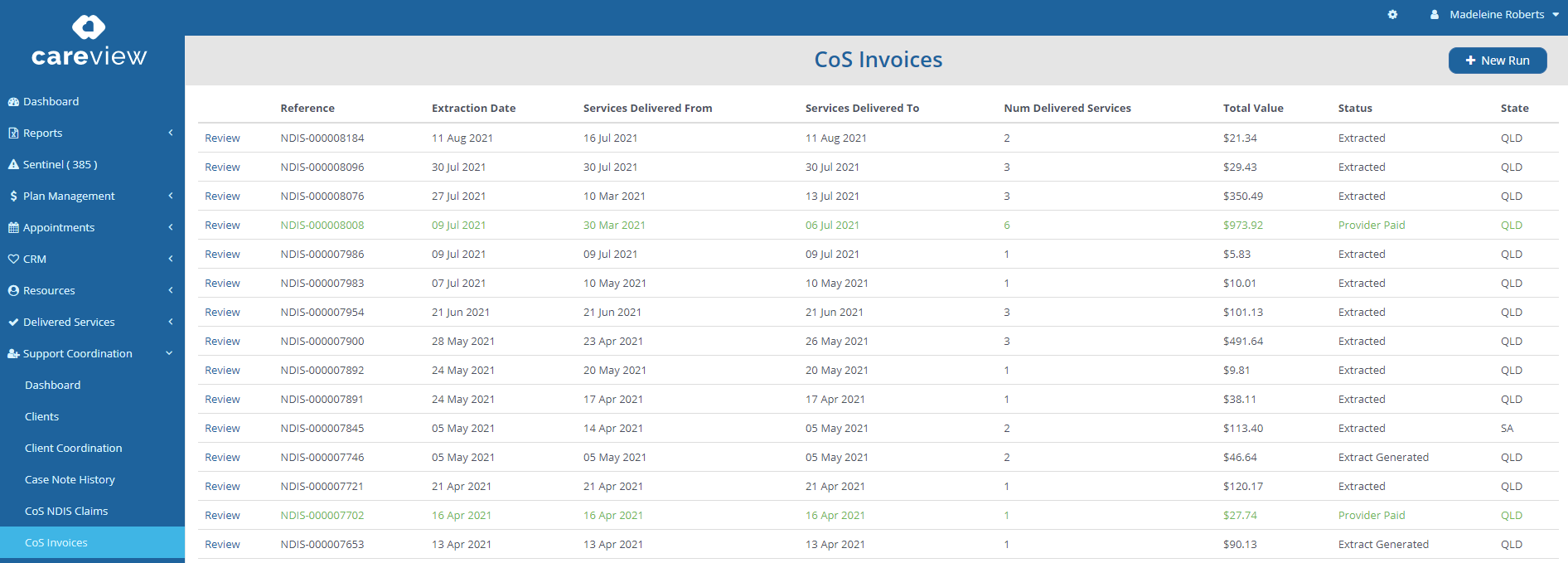Click the Reports document icon

pos(13,133)
